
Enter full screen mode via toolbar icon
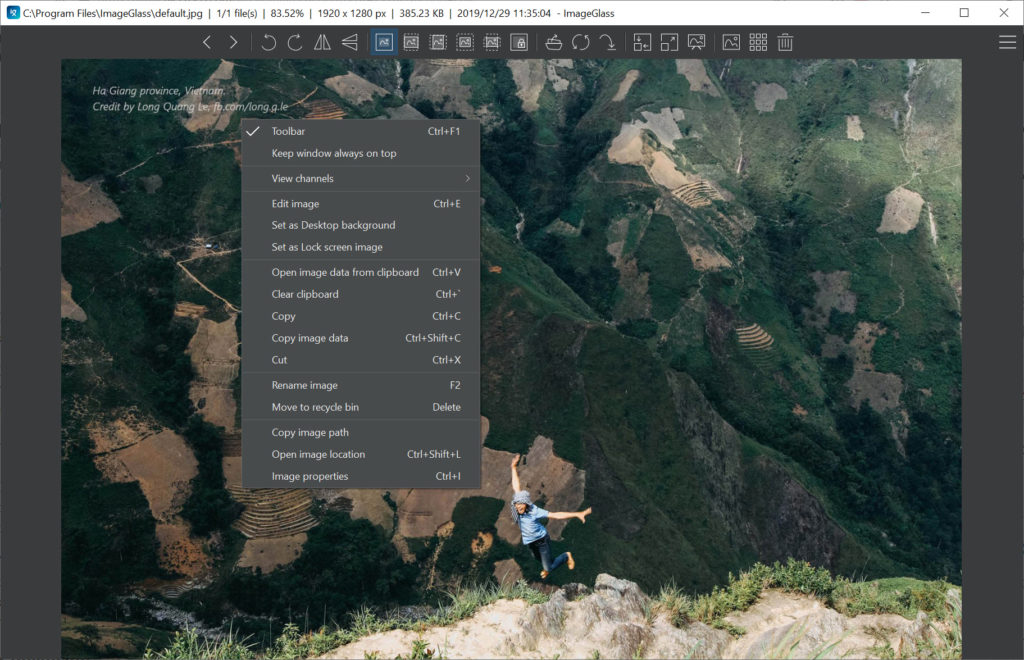pos(669,42)
